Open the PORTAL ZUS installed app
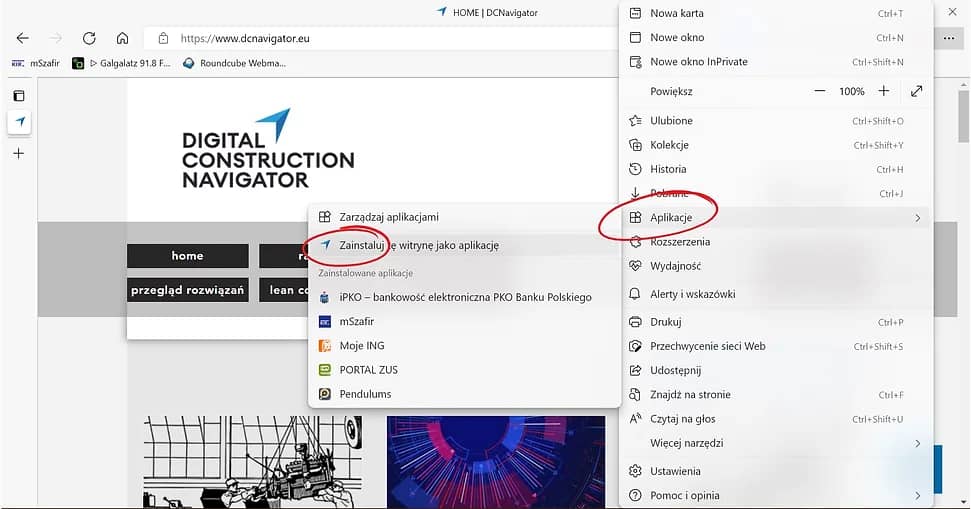The image size is (971, 509). (x=463, y=370)
